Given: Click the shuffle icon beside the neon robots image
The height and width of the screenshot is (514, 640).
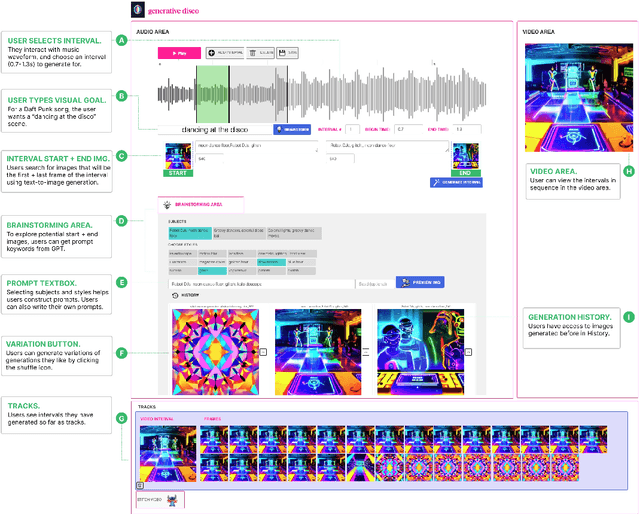Looking at the screenshot, I should coord(469,352).
